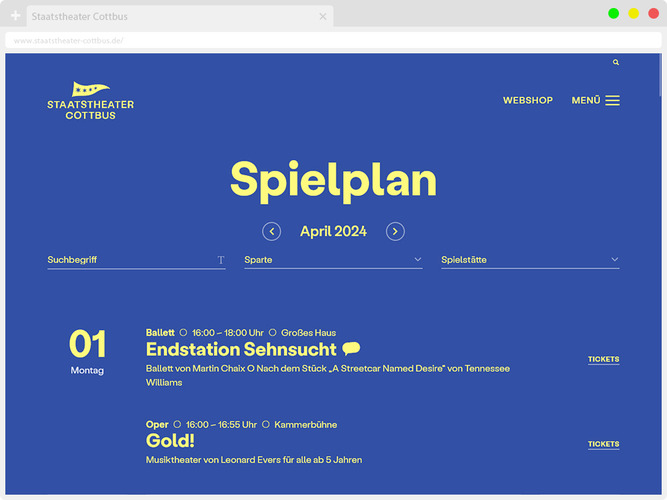Close the Staatstheater Cottbus browser tab
667x500 pixels.
coord(323,17)
